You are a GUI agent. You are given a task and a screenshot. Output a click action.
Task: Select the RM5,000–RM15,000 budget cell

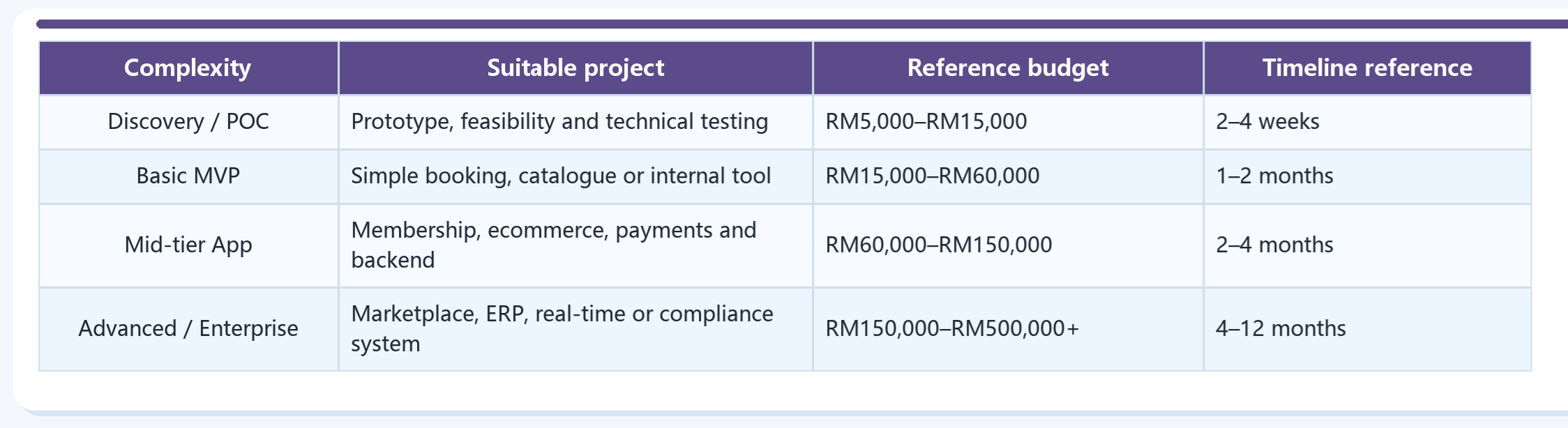pos(1008,121)
